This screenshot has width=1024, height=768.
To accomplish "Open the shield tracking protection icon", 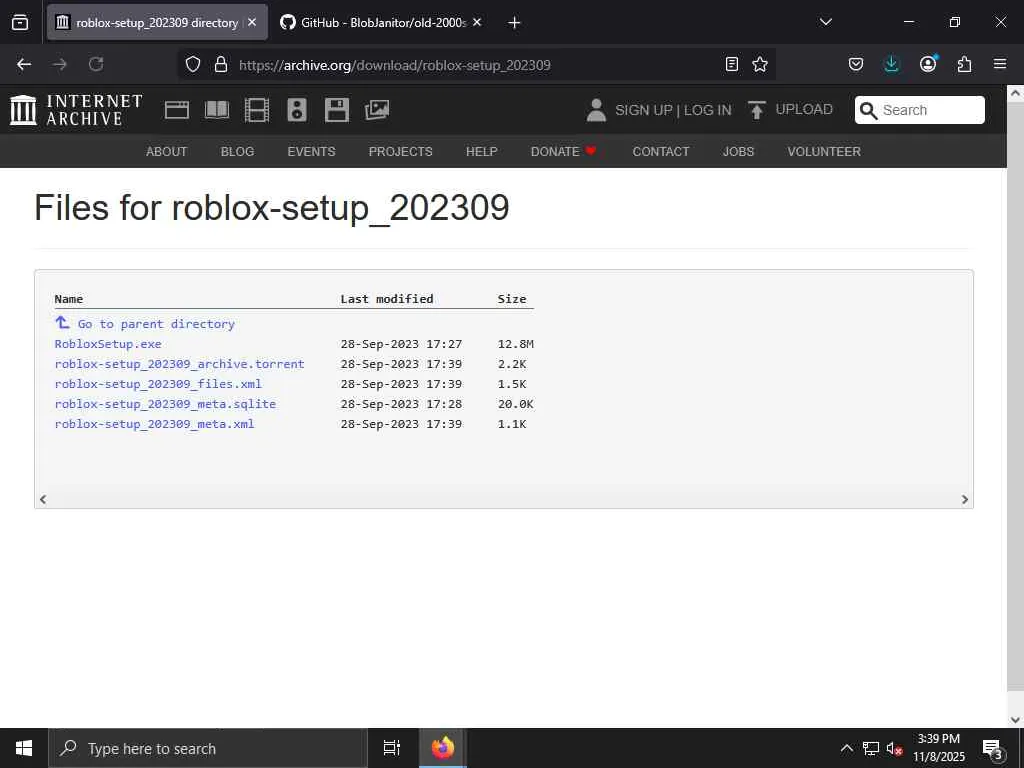I will click(193, 64).
